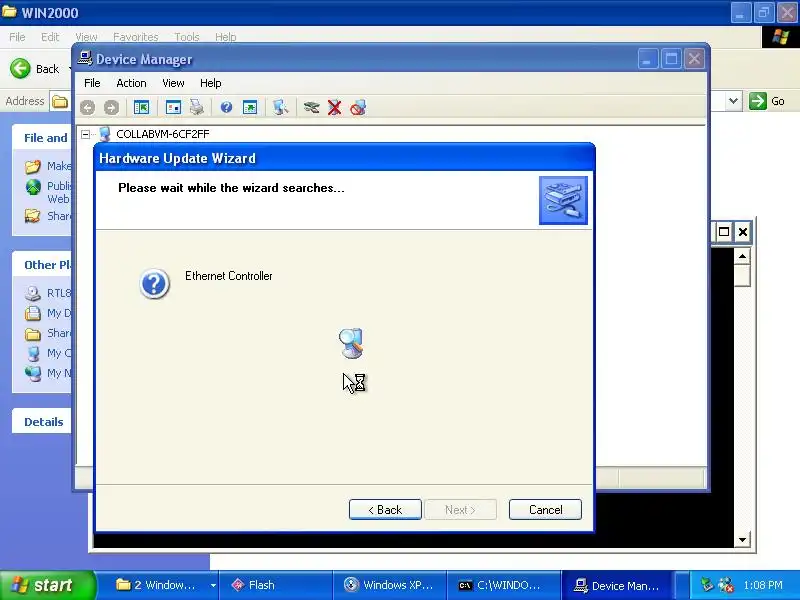Click the Make new folder icon in sidebar

coord(33,166)
